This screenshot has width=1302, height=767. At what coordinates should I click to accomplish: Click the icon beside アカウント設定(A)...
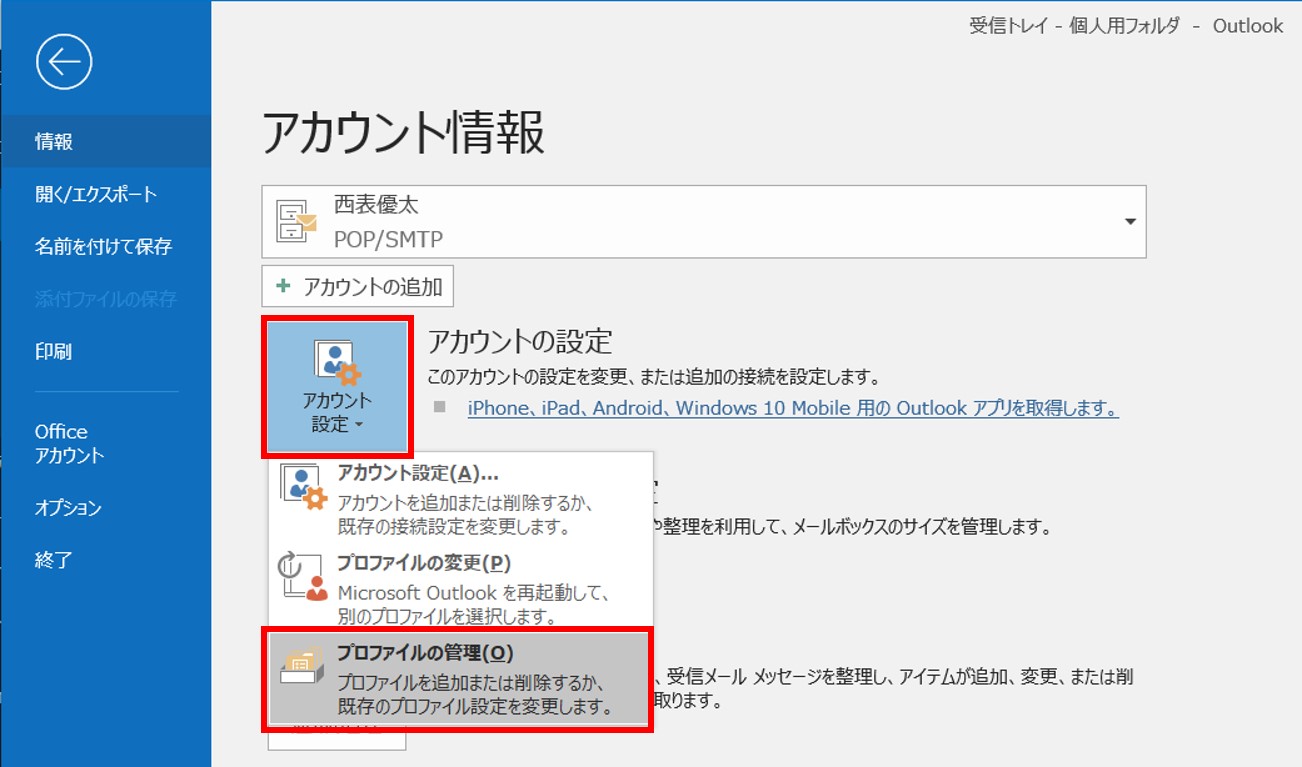point(302,487)
